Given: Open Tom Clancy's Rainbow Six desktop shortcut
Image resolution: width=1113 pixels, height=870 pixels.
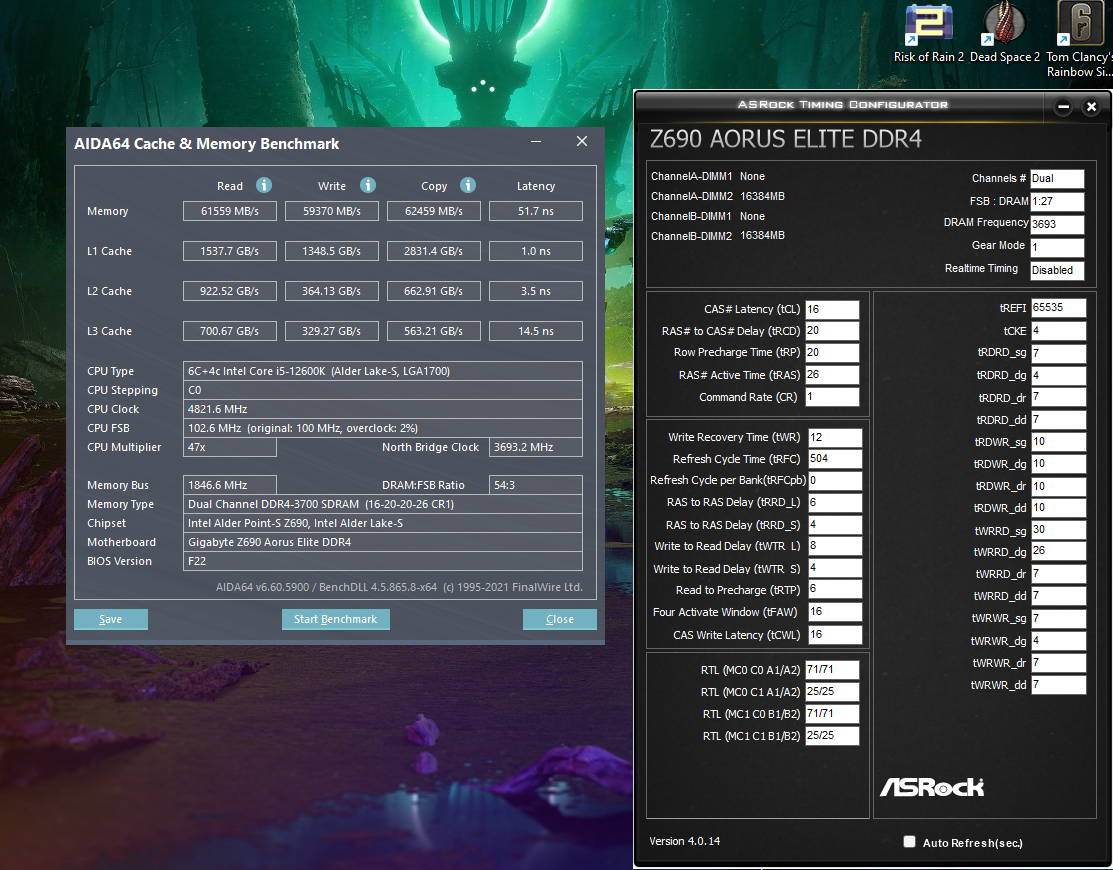Looking at the screenshot, I should coord(1080,39).
